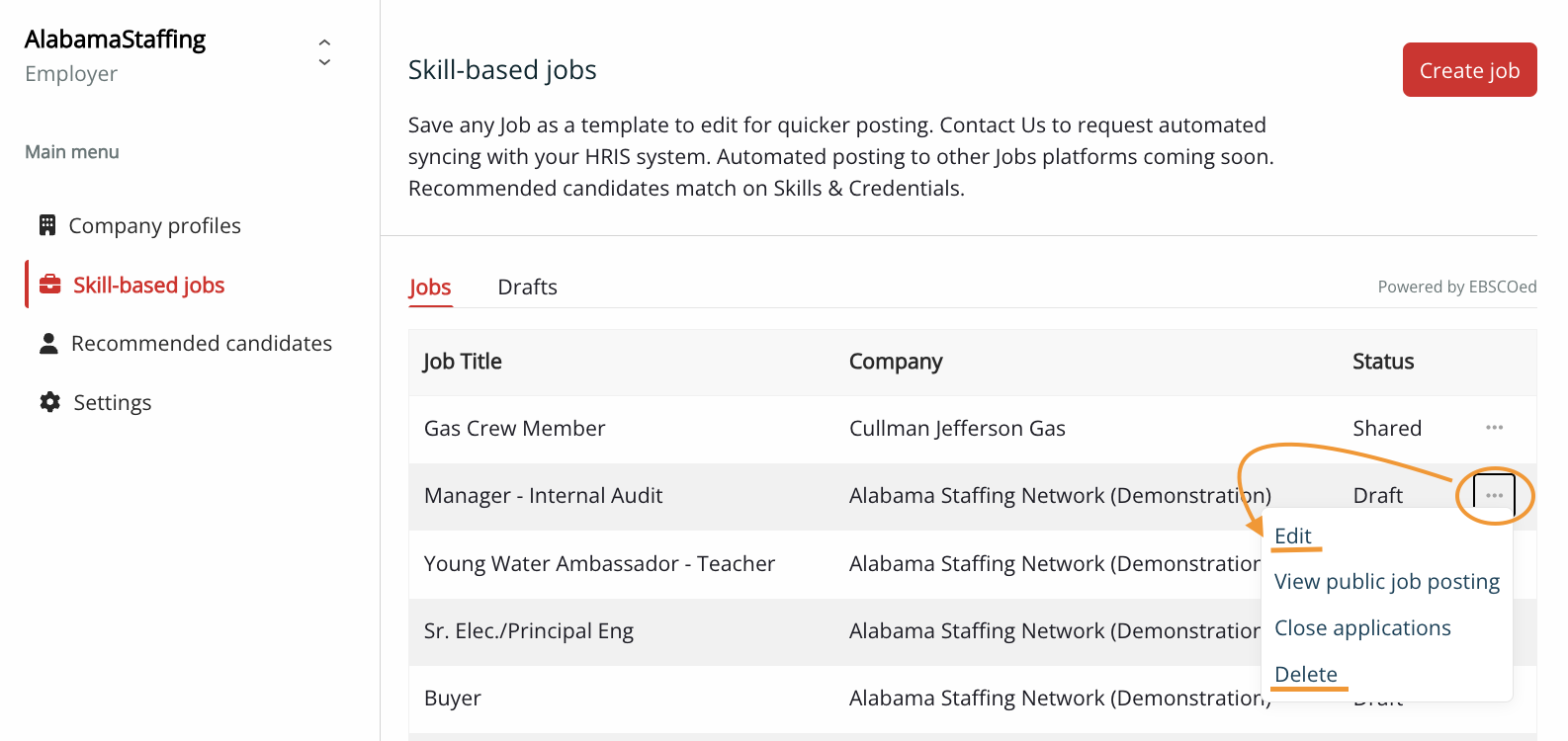Expand the AlabamaStaffing account switcher chevrons
Viewport: 1568px width, 741px height.
click(324, 52)
